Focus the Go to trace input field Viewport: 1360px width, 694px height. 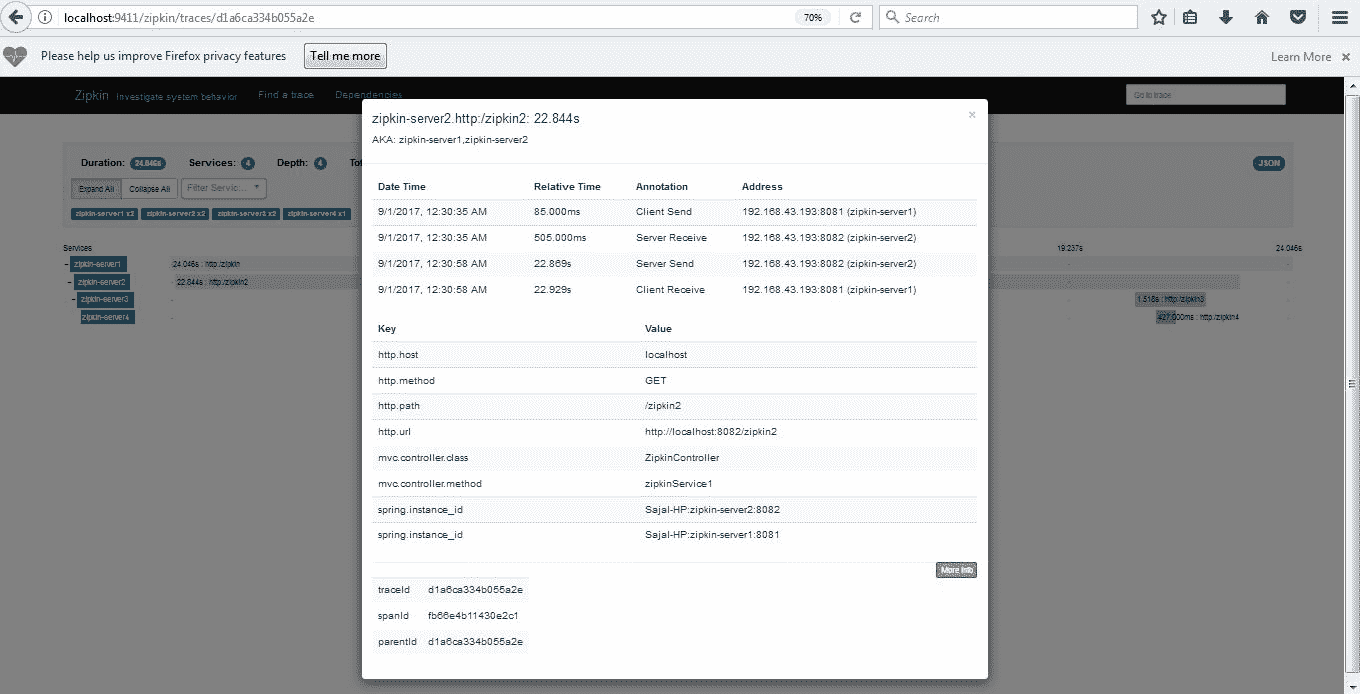coord(1205,95)
